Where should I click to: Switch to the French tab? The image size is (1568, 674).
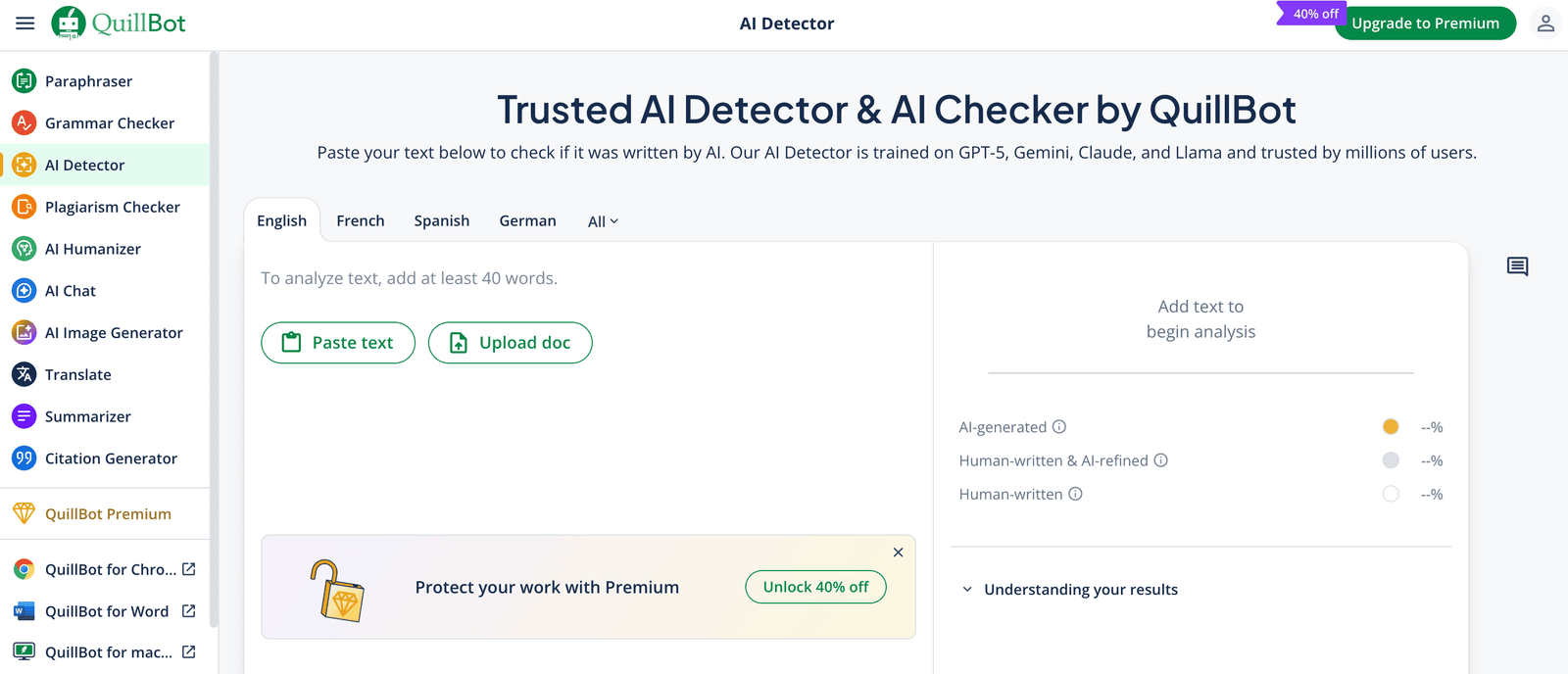[x=361, y=220]
